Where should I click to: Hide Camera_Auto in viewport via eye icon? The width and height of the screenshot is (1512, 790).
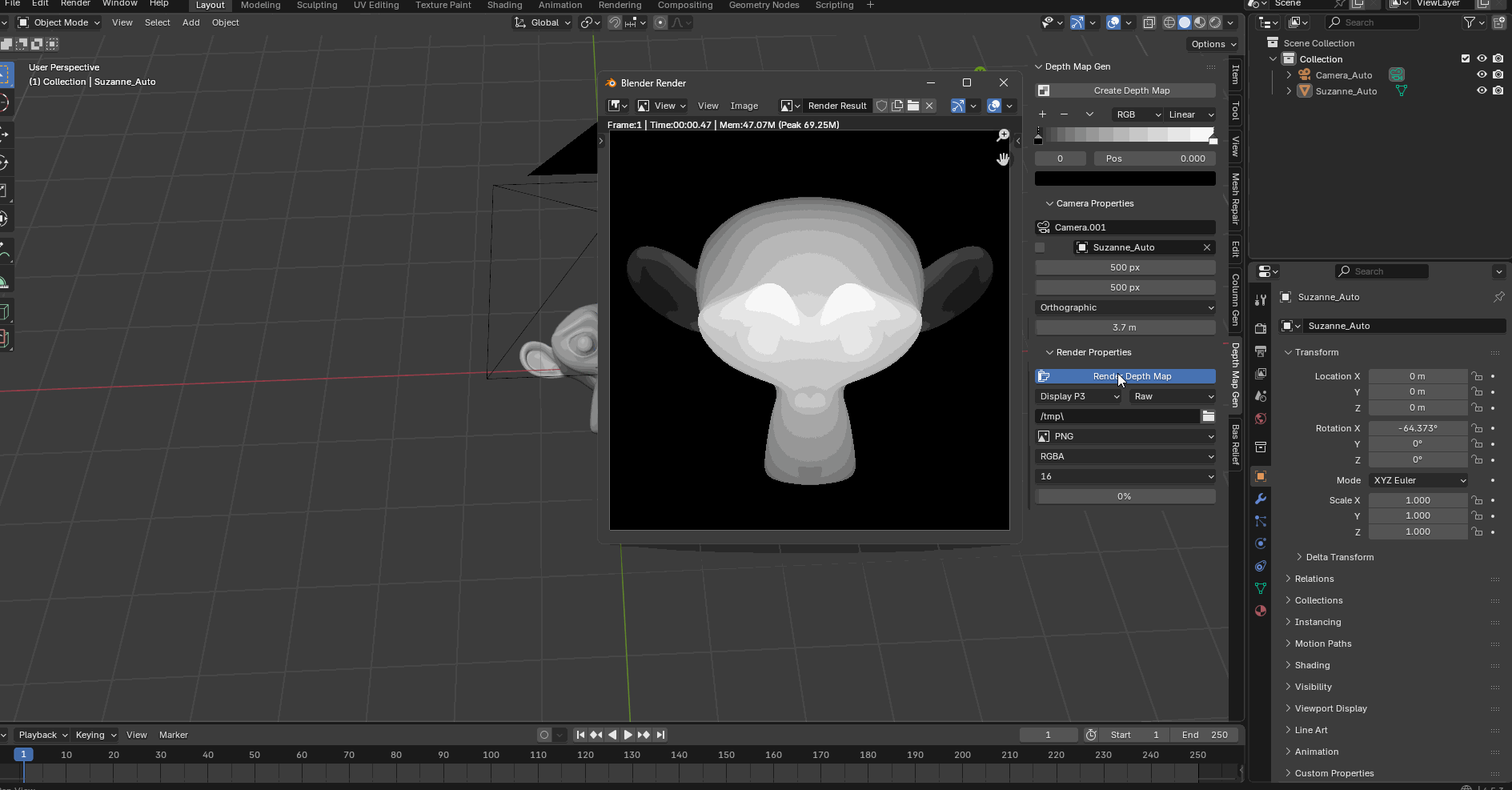click(x=1482, y=74)
